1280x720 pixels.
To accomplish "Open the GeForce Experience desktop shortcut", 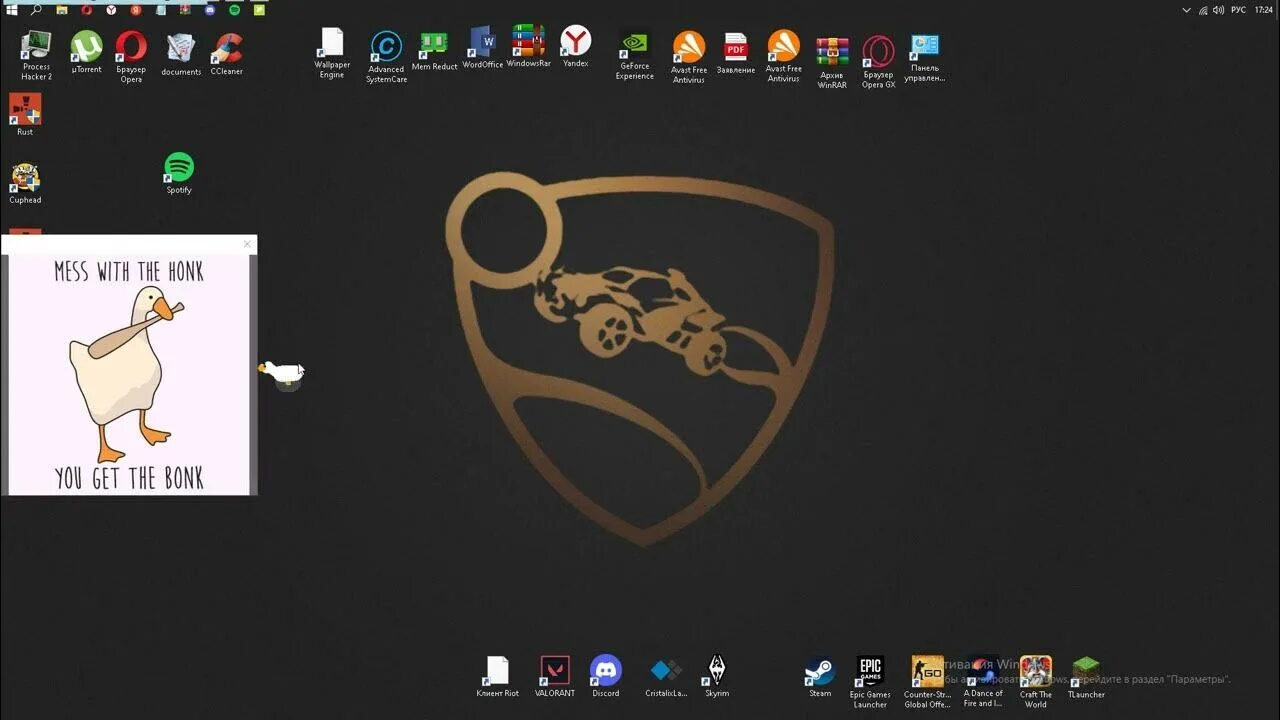I will (x=634, y=56).
